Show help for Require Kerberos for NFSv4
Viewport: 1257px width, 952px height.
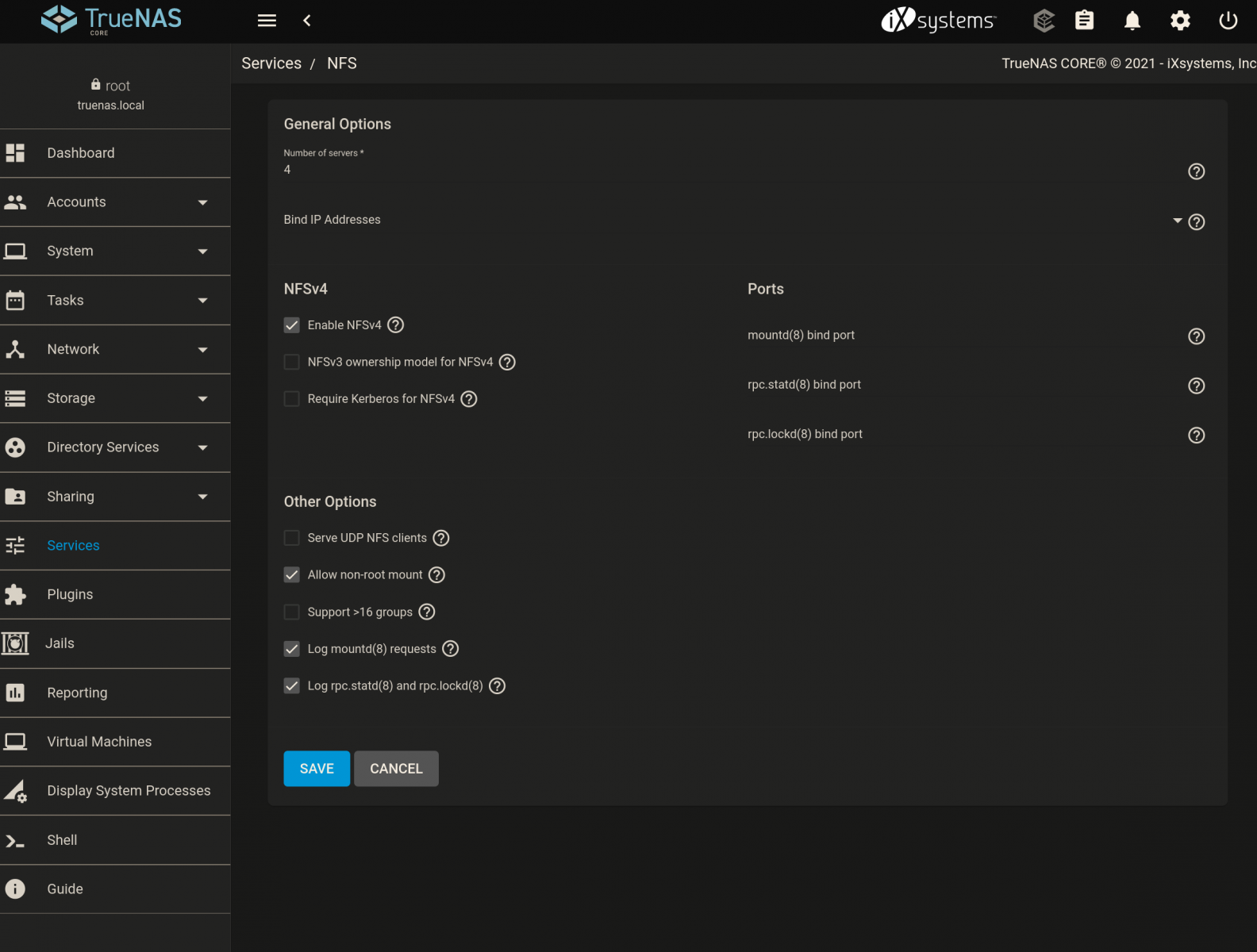coord(469,399)
